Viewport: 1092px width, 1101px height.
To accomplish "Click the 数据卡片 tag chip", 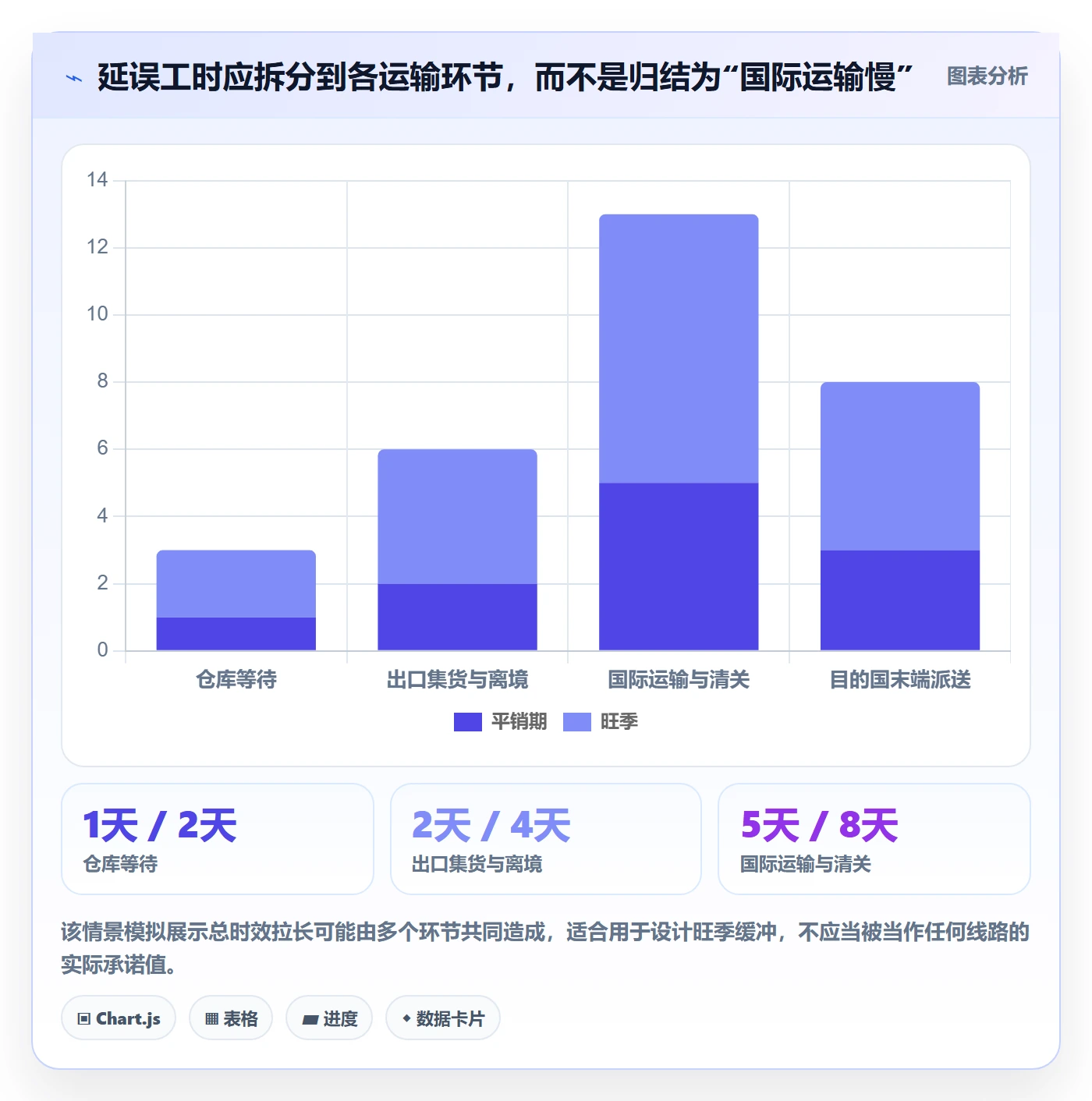I will pos(443,1018).
